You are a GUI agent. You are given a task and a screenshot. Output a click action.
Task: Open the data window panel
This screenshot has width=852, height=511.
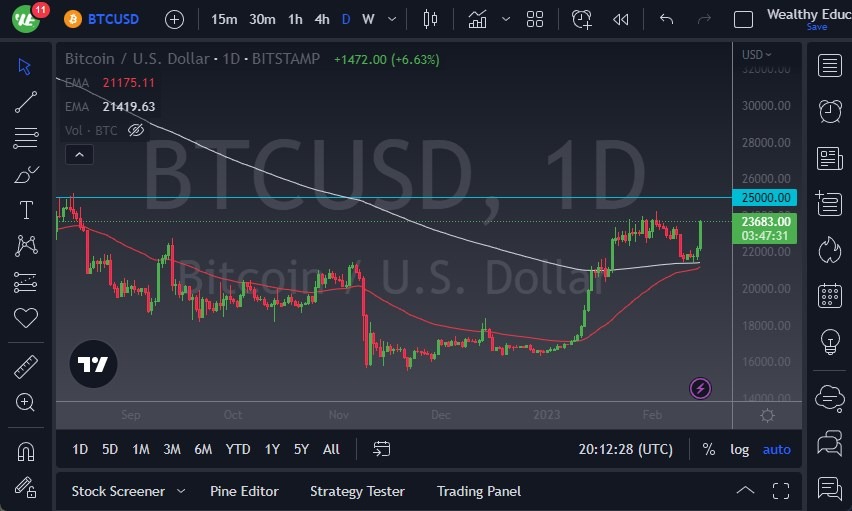coord(829,203)
